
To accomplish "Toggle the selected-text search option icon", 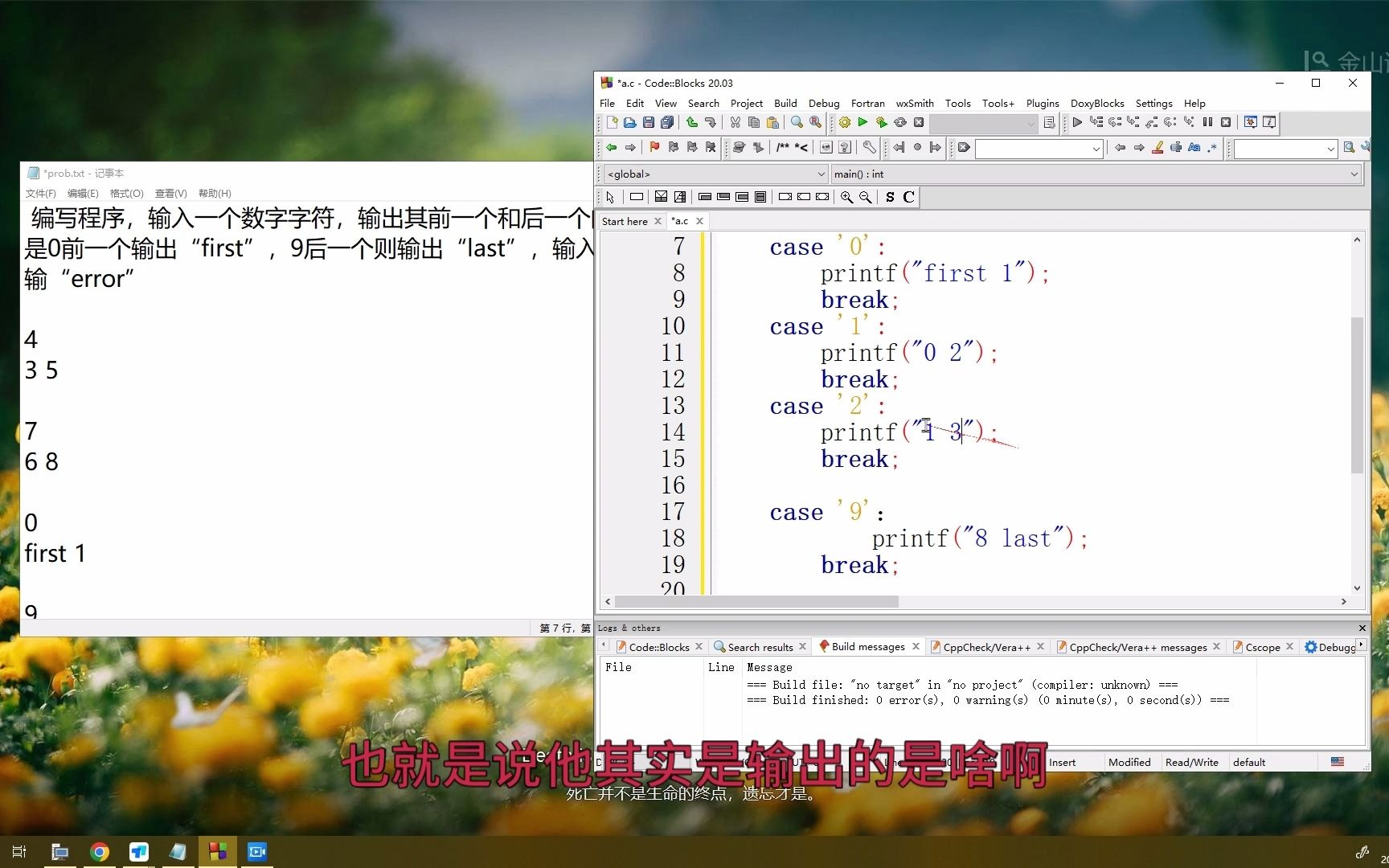I will pyautogui.click(x=1176, y=148).
